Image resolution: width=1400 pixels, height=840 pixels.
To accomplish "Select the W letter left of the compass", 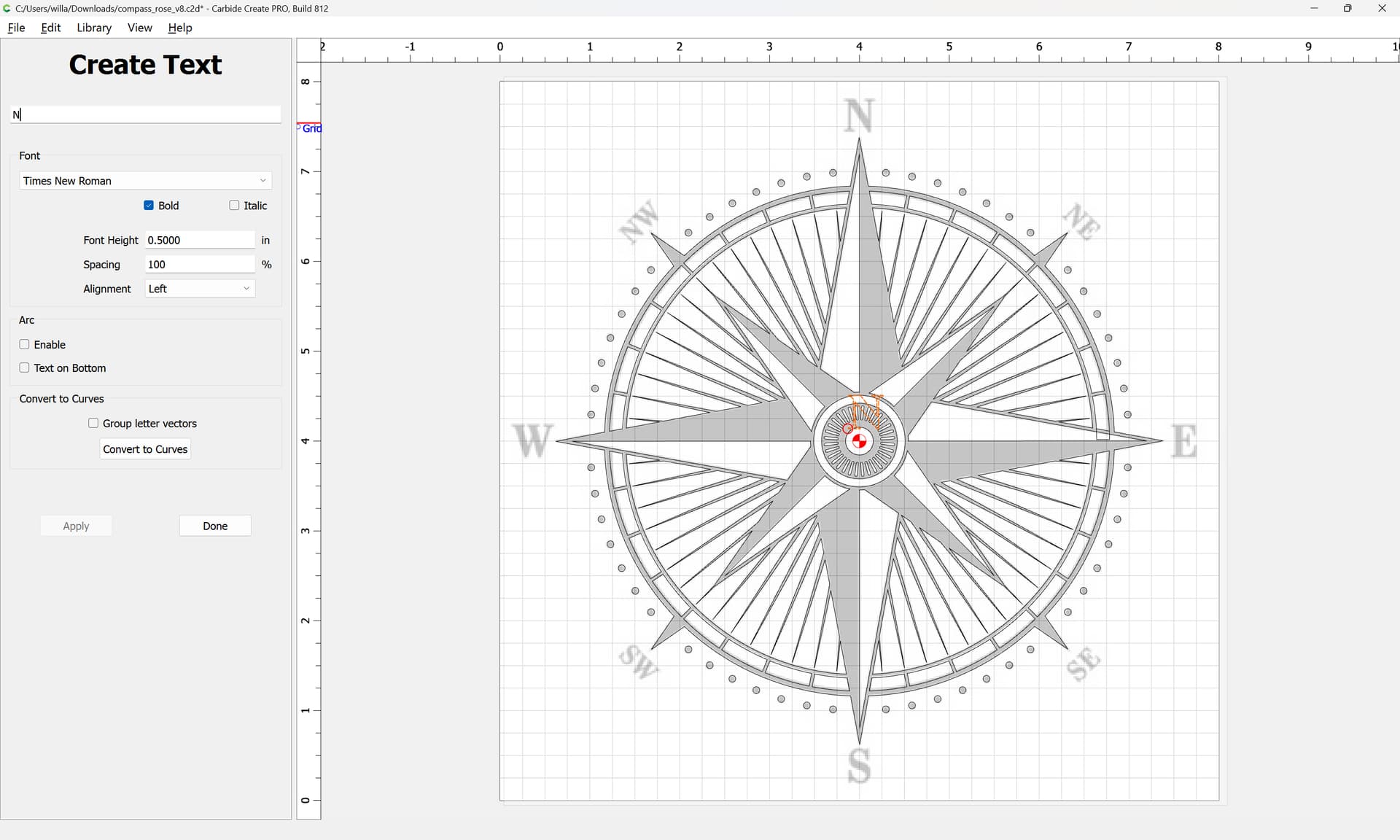I will click(532, 440).
